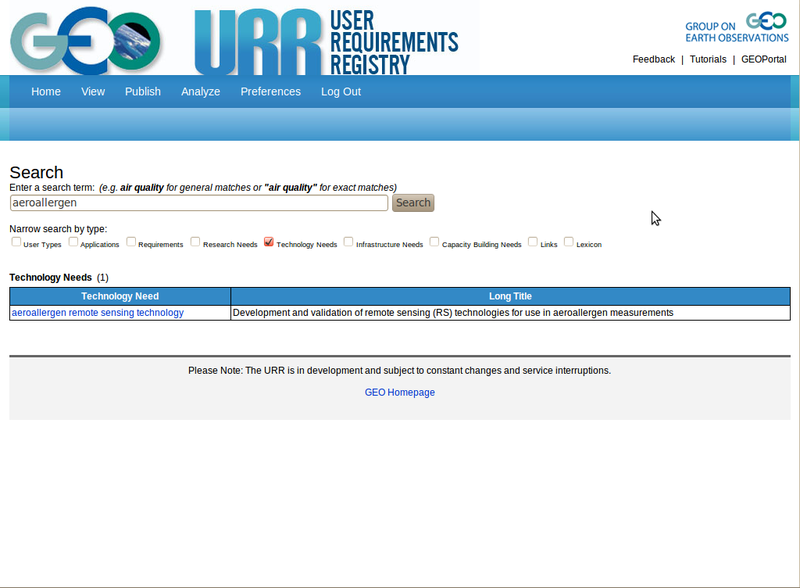Open the View menu
The height and width of the screenshot is (588, 800).
click(x=93, y=91)
